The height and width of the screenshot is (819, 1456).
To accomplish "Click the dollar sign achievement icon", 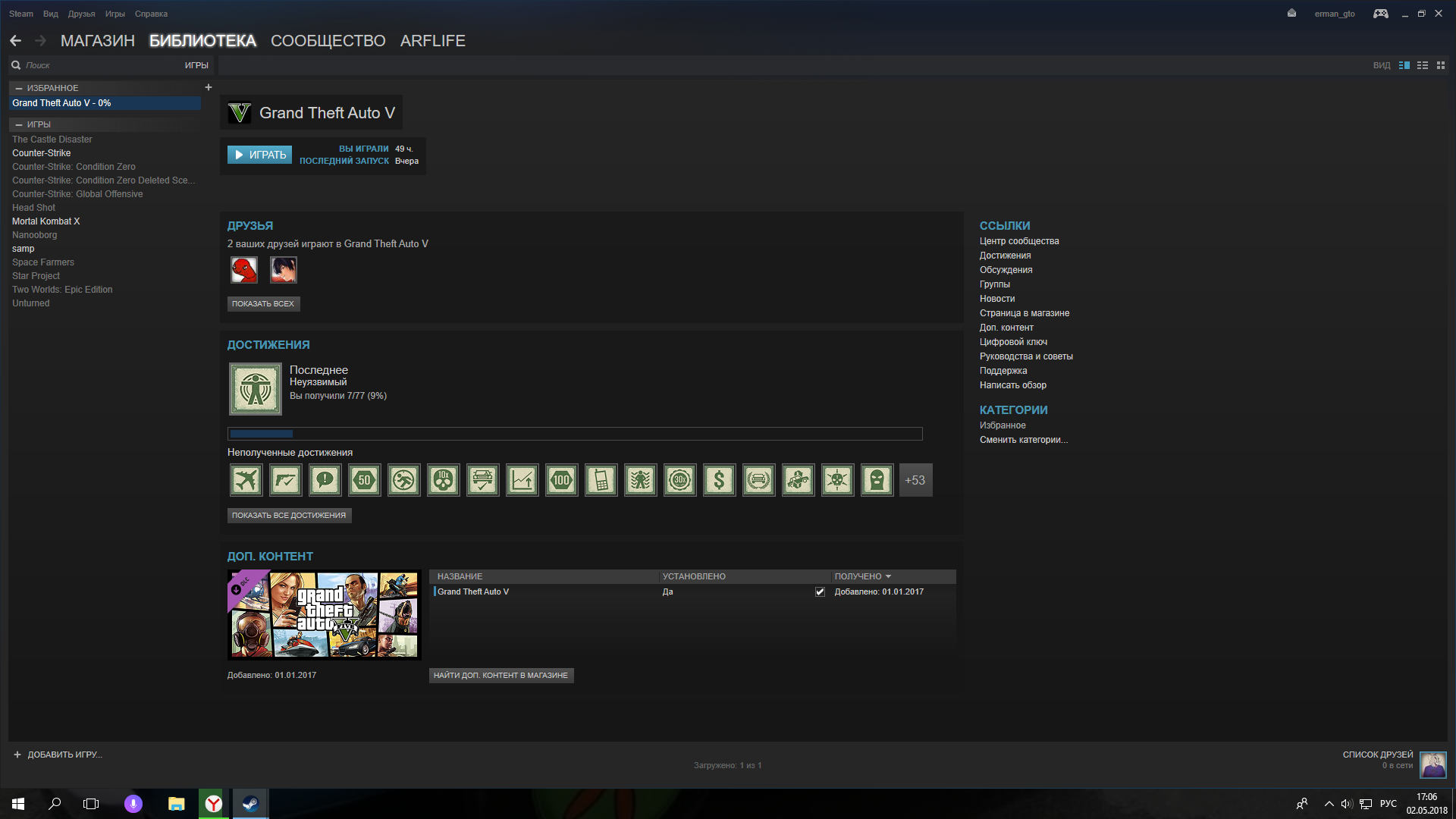I will 720,480.
